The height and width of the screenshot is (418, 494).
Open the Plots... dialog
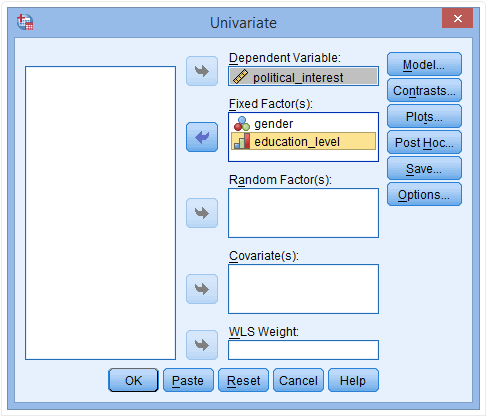pos(424,116)
